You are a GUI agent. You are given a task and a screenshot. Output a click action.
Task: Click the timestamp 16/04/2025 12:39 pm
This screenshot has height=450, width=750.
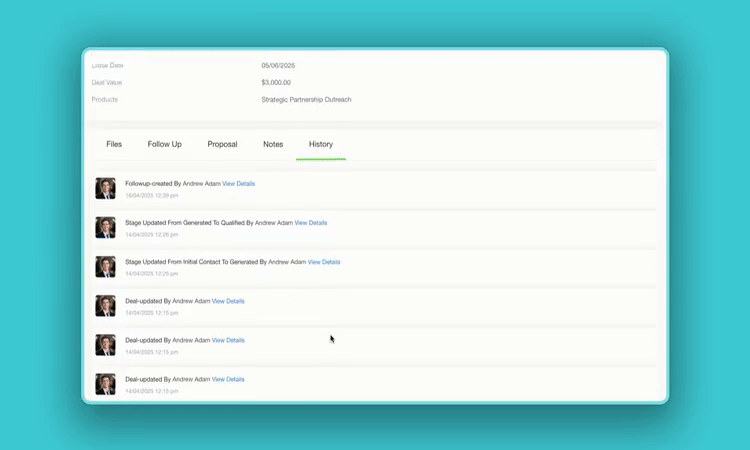click(152, 196)
